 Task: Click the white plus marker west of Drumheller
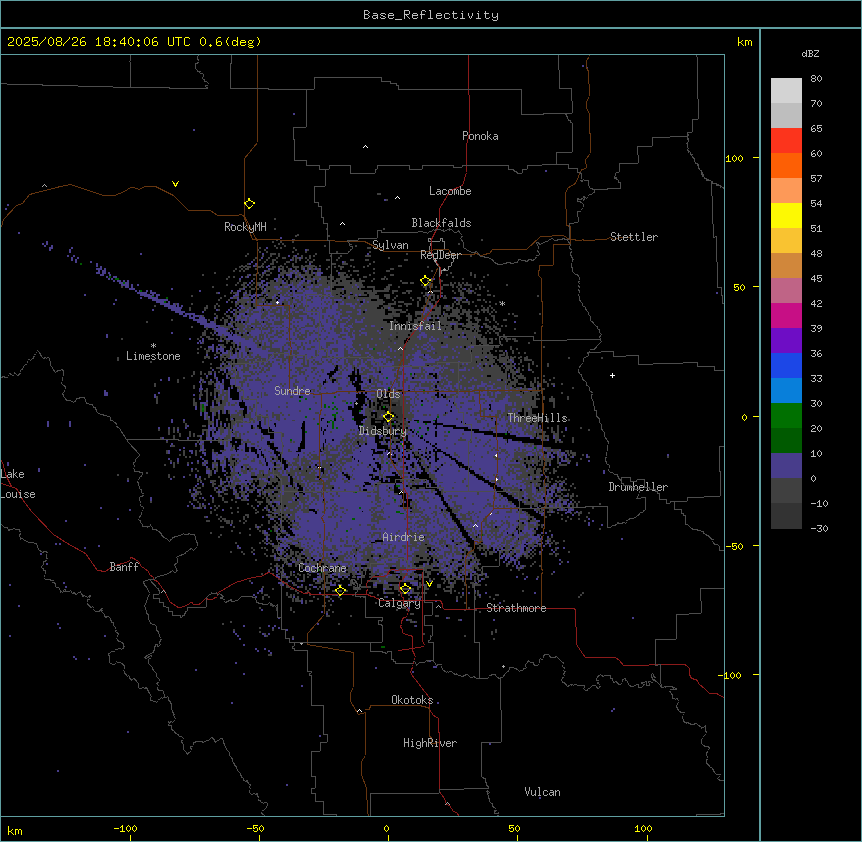[612, 375]
